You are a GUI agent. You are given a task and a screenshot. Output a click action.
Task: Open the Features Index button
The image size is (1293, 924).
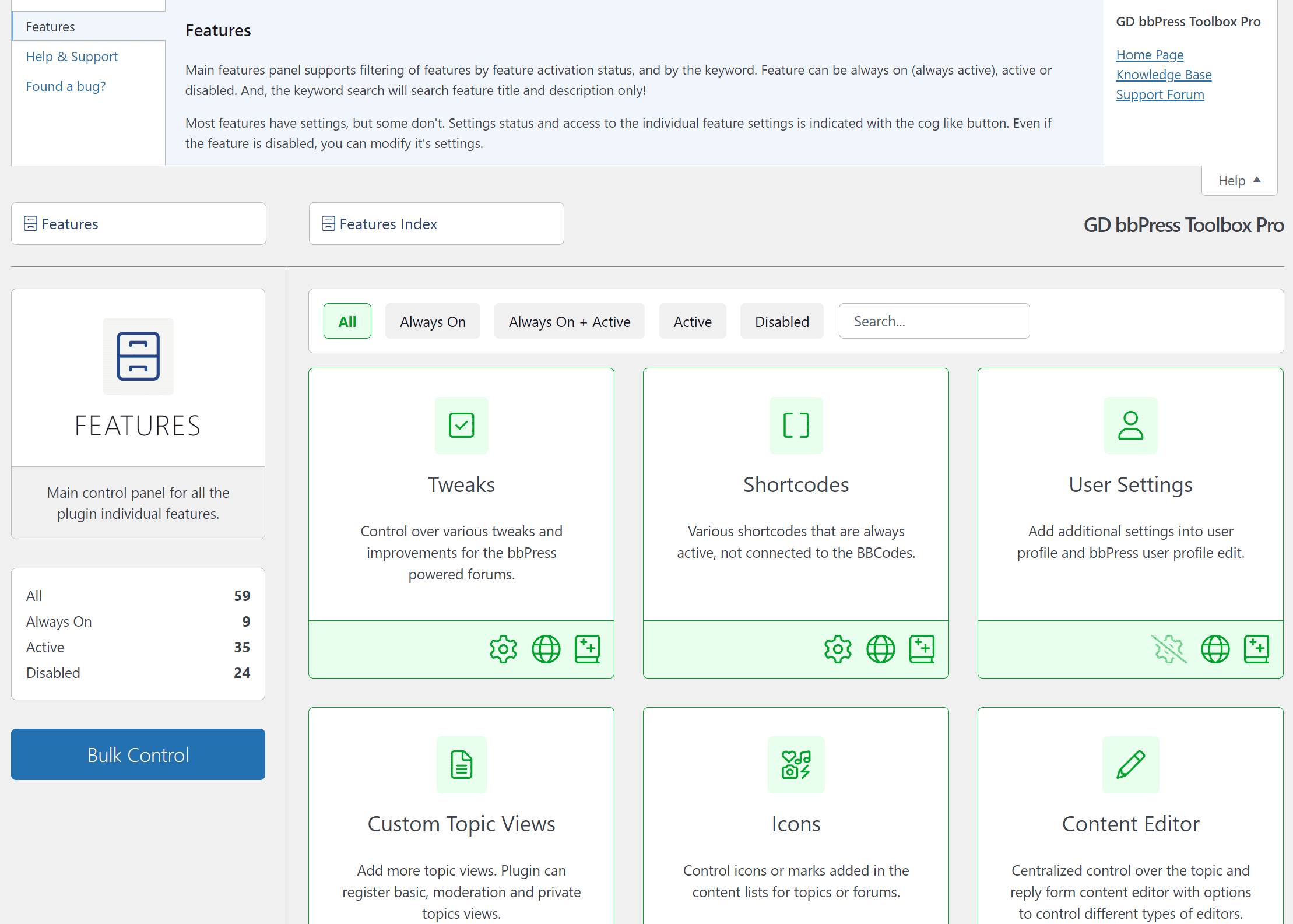(437, 224)
